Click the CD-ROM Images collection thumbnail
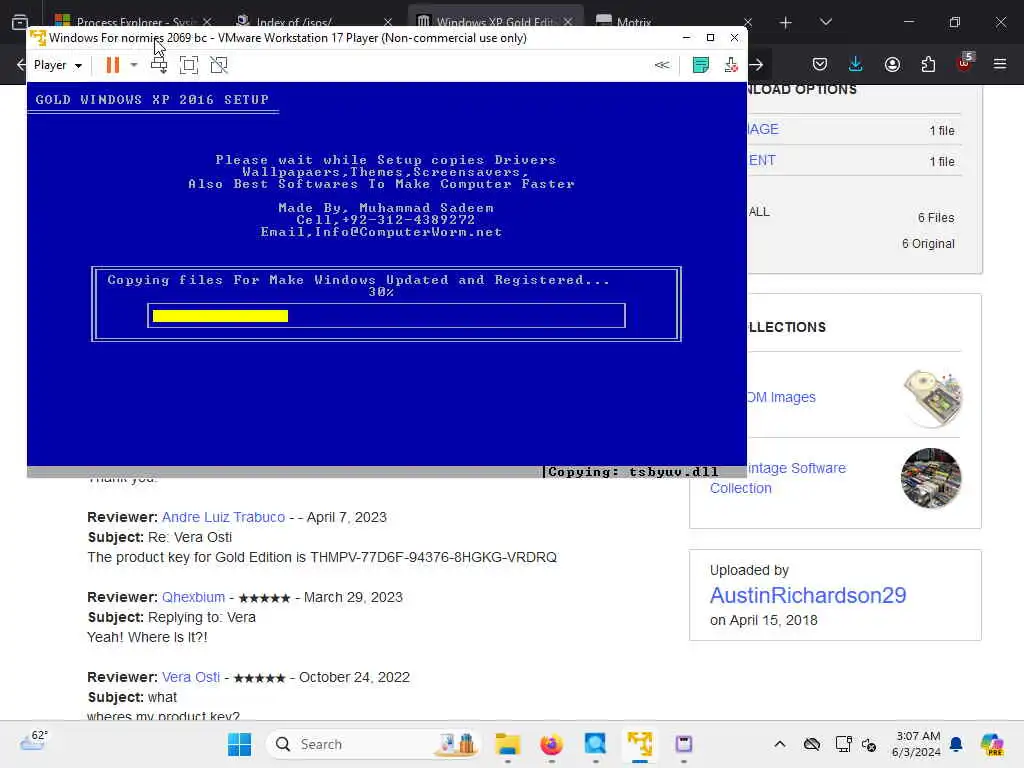The width and height of the screenshot is (1024, 768). coord(932,398)
